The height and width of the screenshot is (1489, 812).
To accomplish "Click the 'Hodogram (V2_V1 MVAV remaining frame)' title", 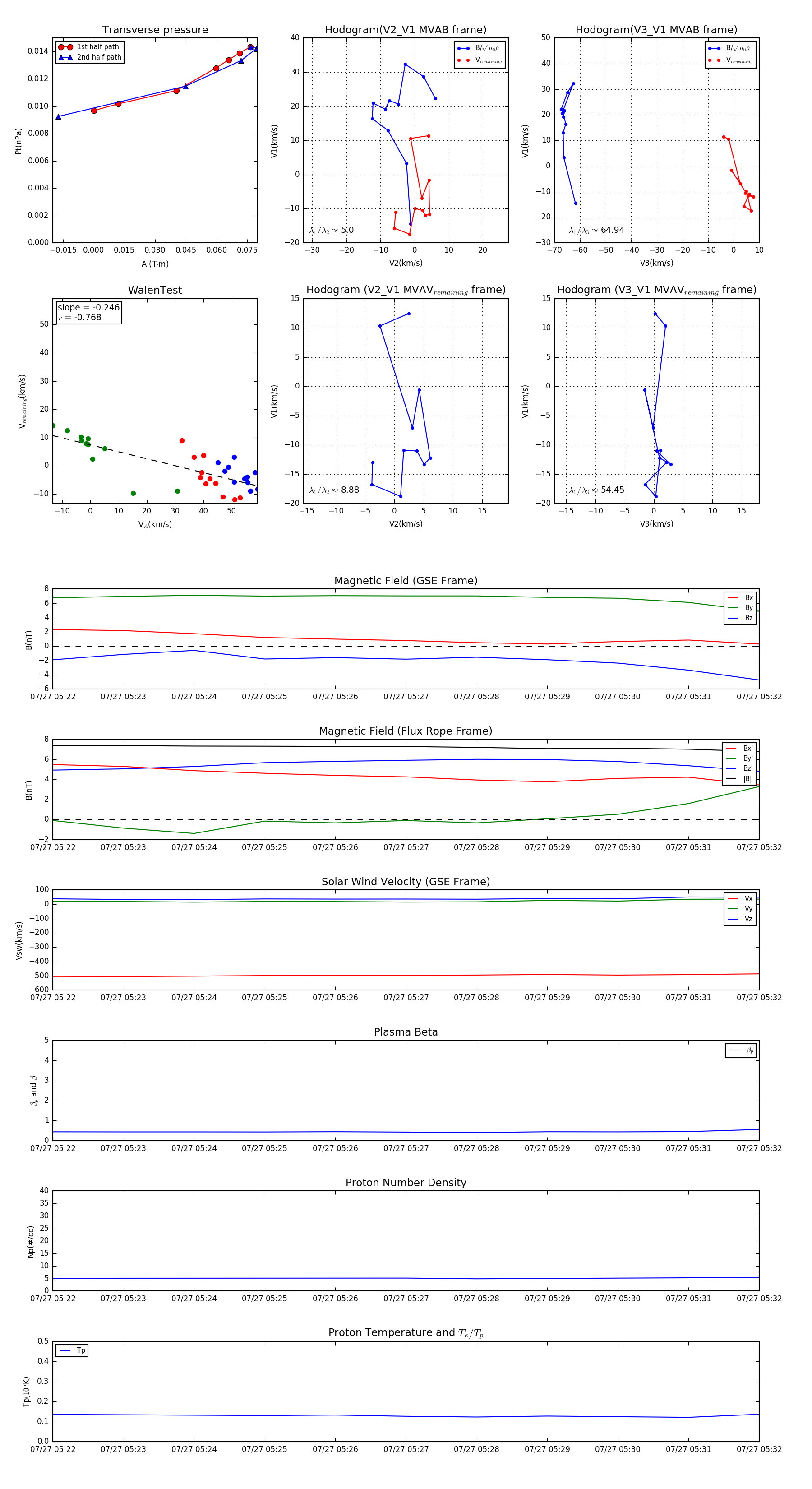I will [406, 290].
